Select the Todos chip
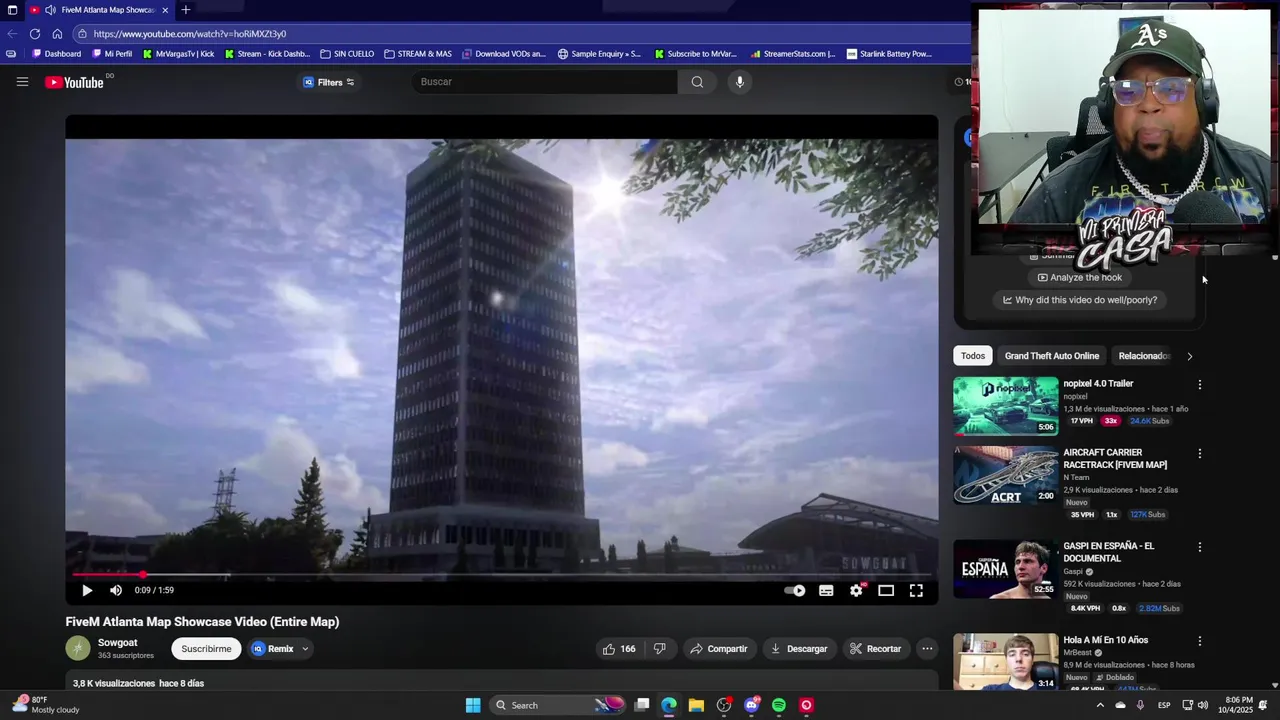This screenshot has width=1280, height=720. pyautogui.click(x=973, y=356)
